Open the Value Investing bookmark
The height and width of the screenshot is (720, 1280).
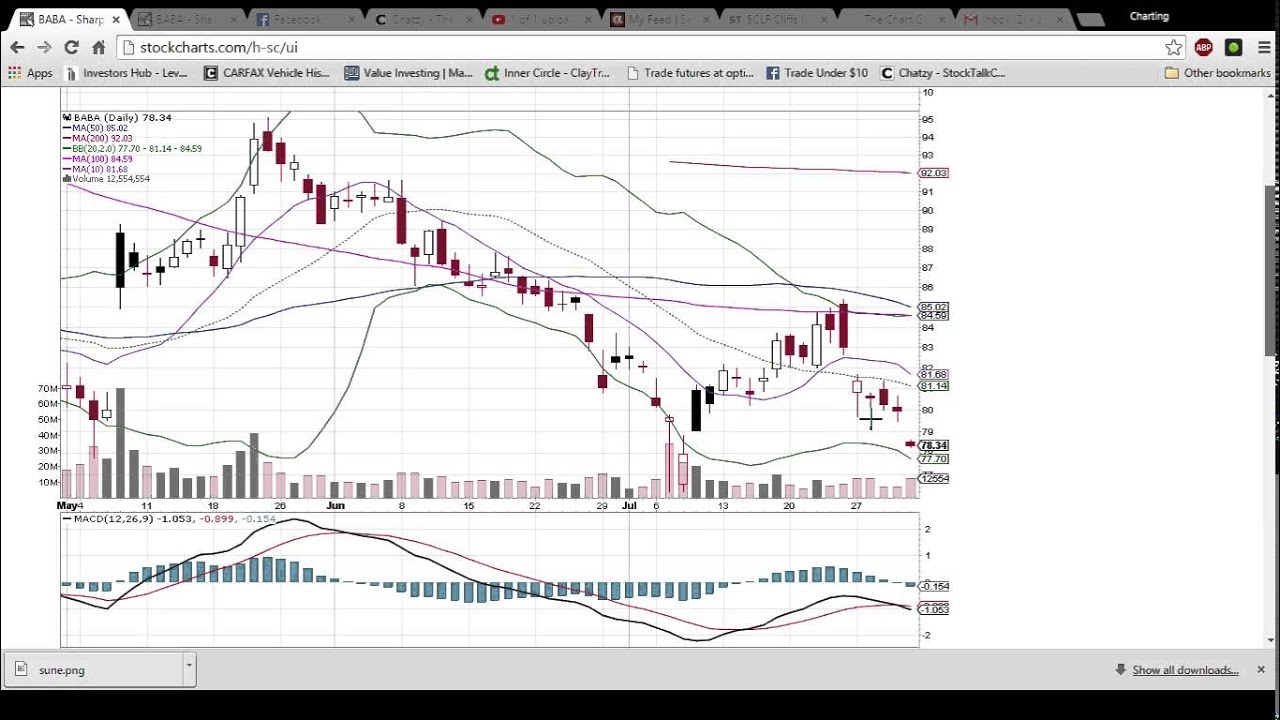408,73
